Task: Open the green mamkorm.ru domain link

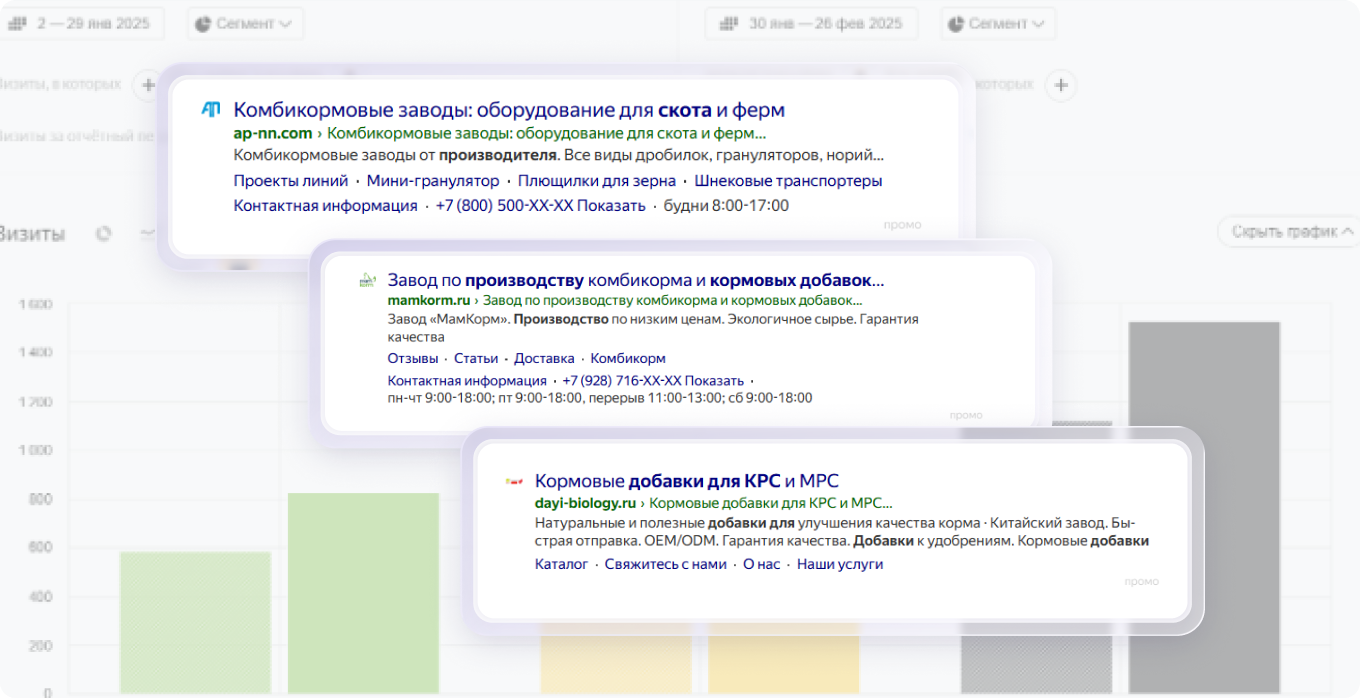Action: click(x=428, y=300)
